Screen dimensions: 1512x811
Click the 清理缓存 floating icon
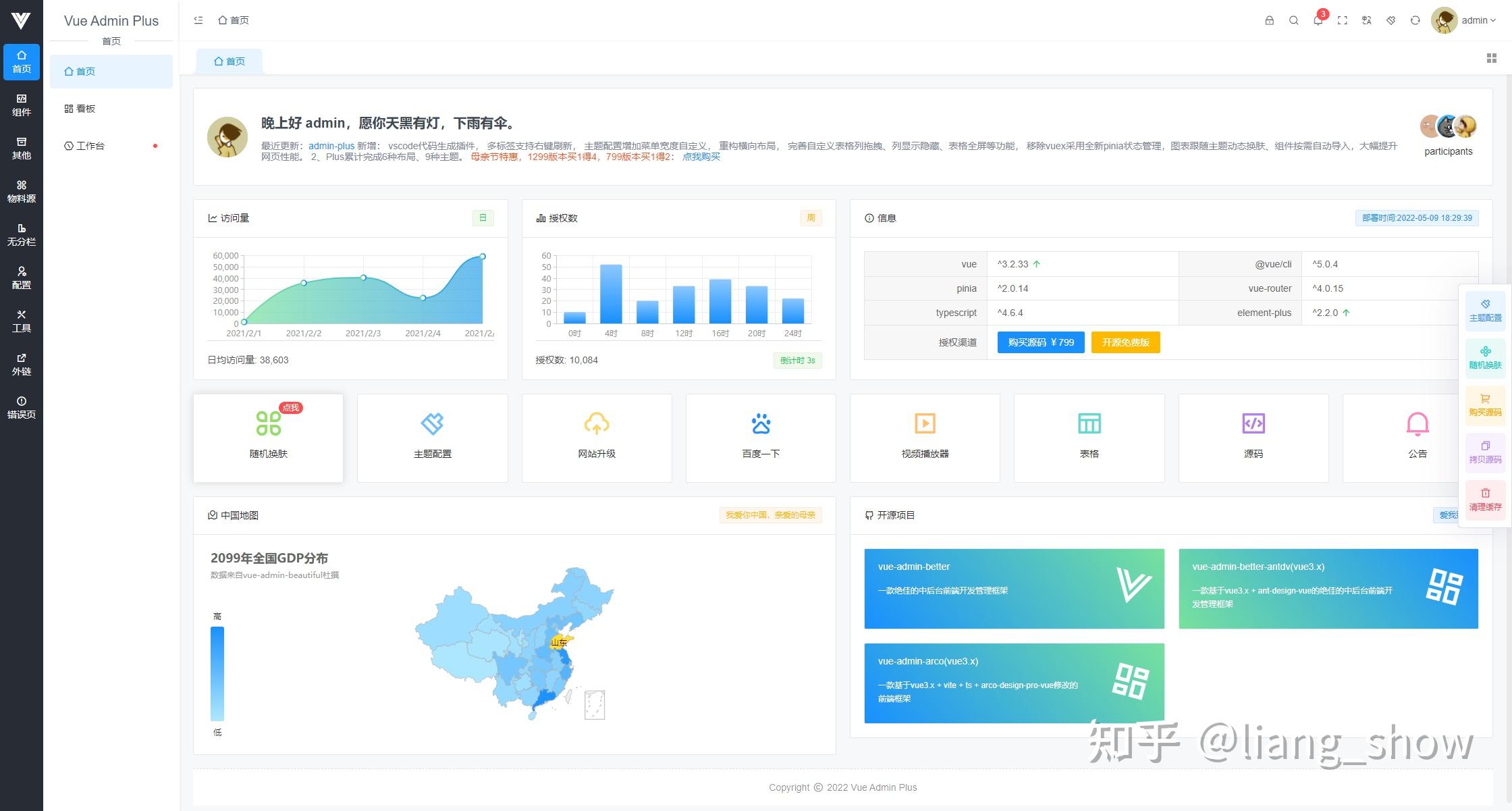1486,498
